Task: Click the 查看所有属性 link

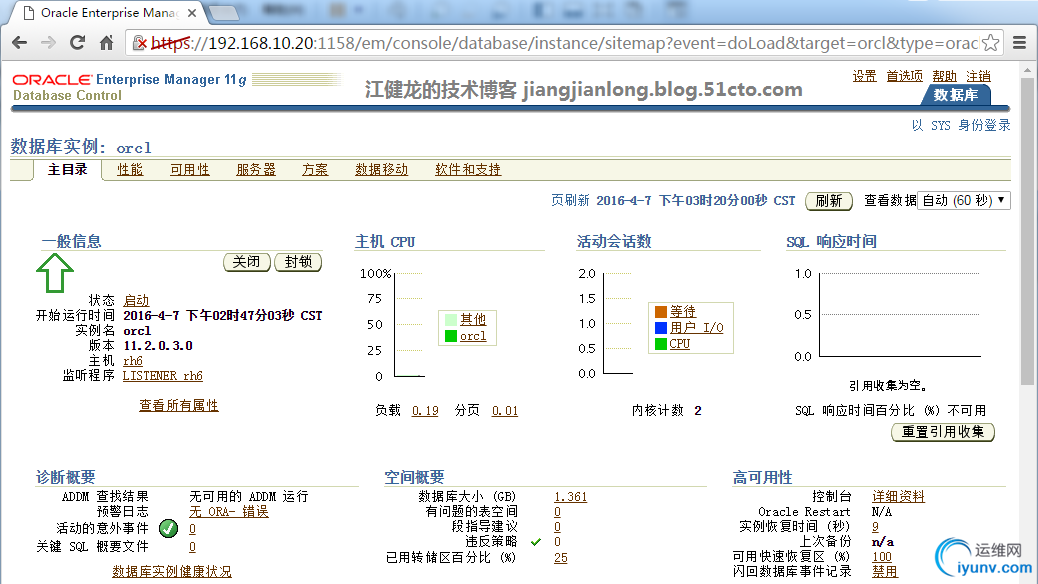Action: (179, 405)
